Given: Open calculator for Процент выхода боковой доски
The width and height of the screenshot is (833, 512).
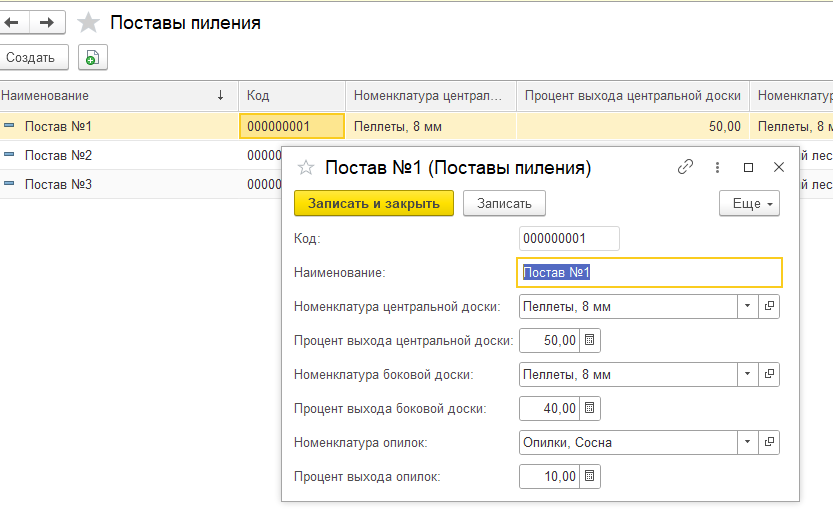Looking at the screenshot, I should (590, 408).
